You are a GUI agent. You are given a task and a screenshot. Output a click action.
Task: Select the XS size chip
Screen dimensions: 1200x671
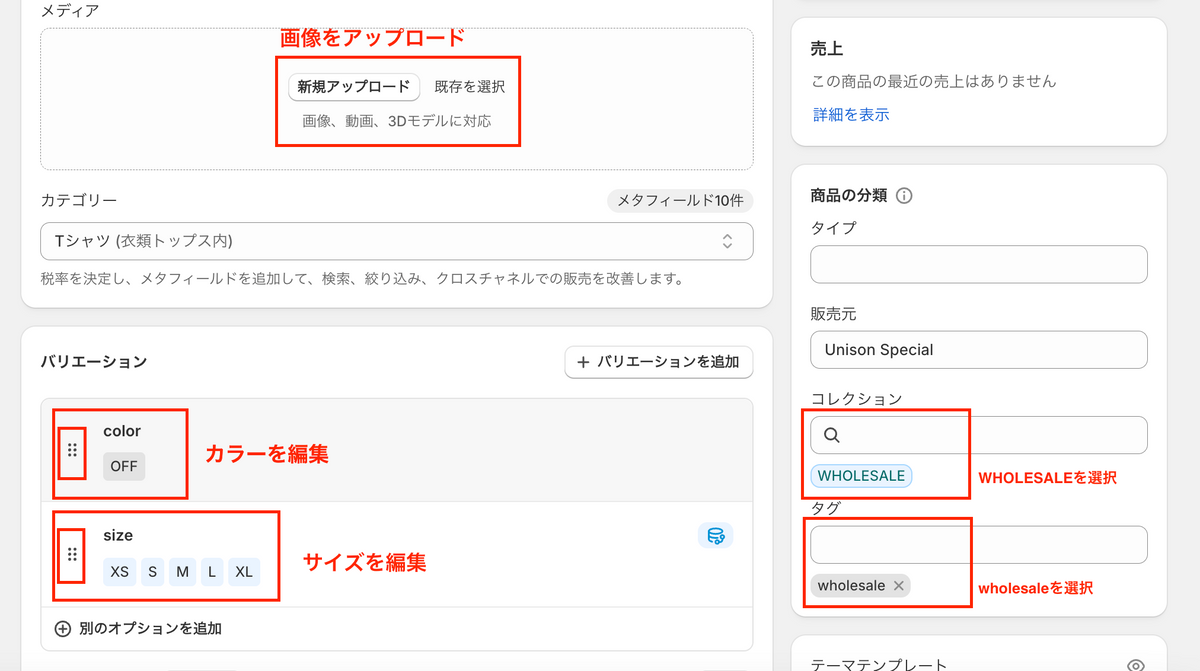120,572
